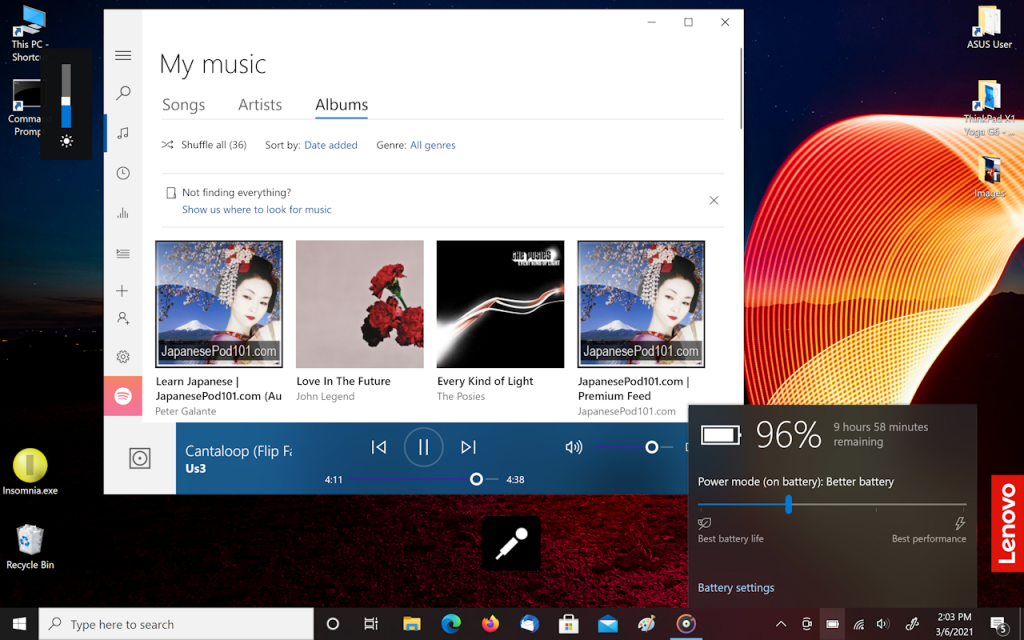The height and width of the screenshot is (640, 1024).
Task: Open the Windows Start menu
Action: 19,624
